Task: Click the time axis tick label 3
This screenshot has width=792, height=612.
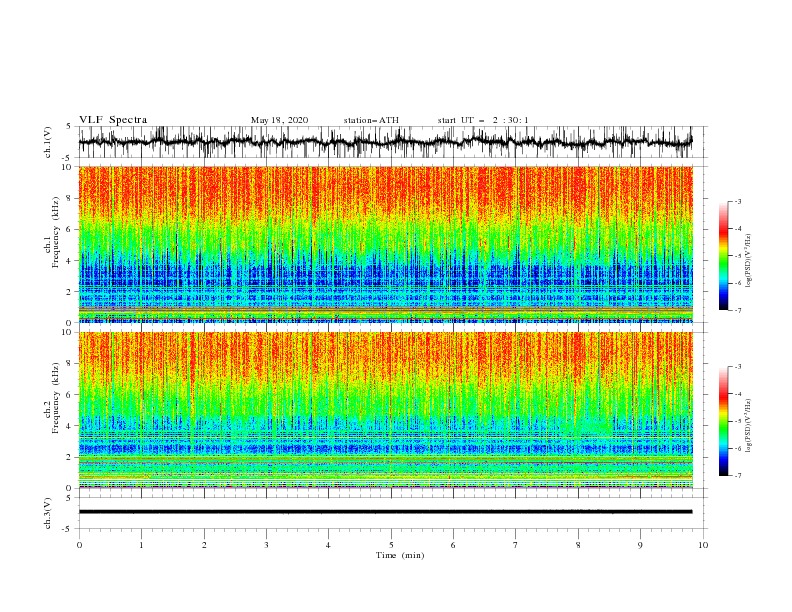Action: (x=267, y=545)
